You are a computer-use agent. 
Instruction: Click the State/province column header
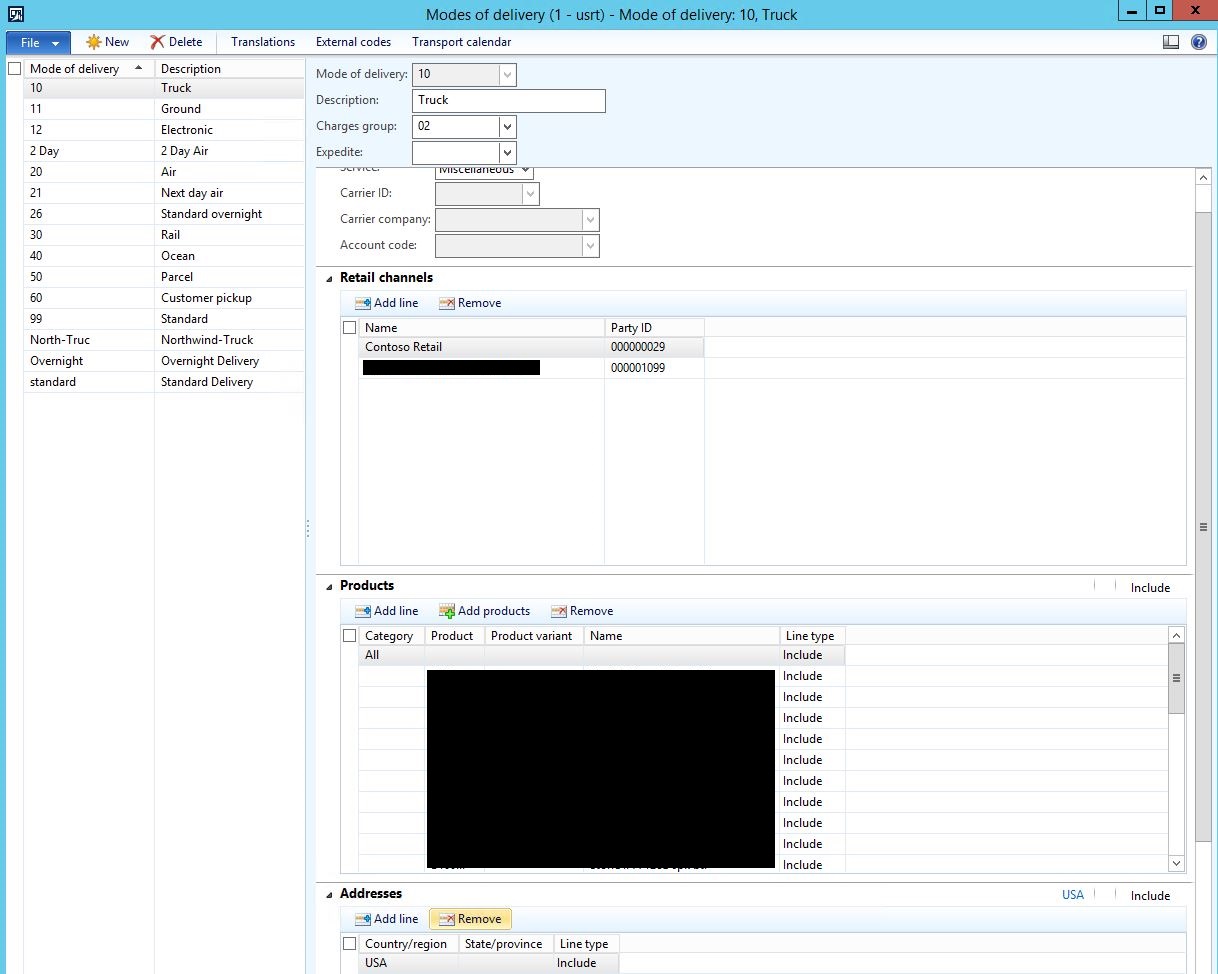[506, 944]
